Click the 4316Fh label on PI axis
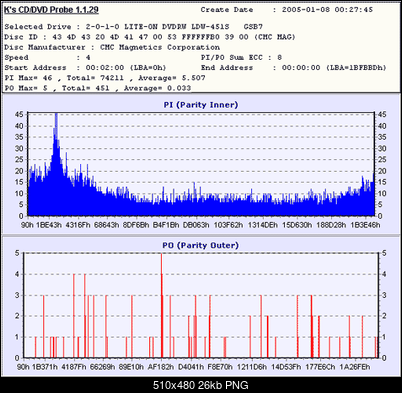The width and height of the screenshot is (402, 393). [78, 225]
